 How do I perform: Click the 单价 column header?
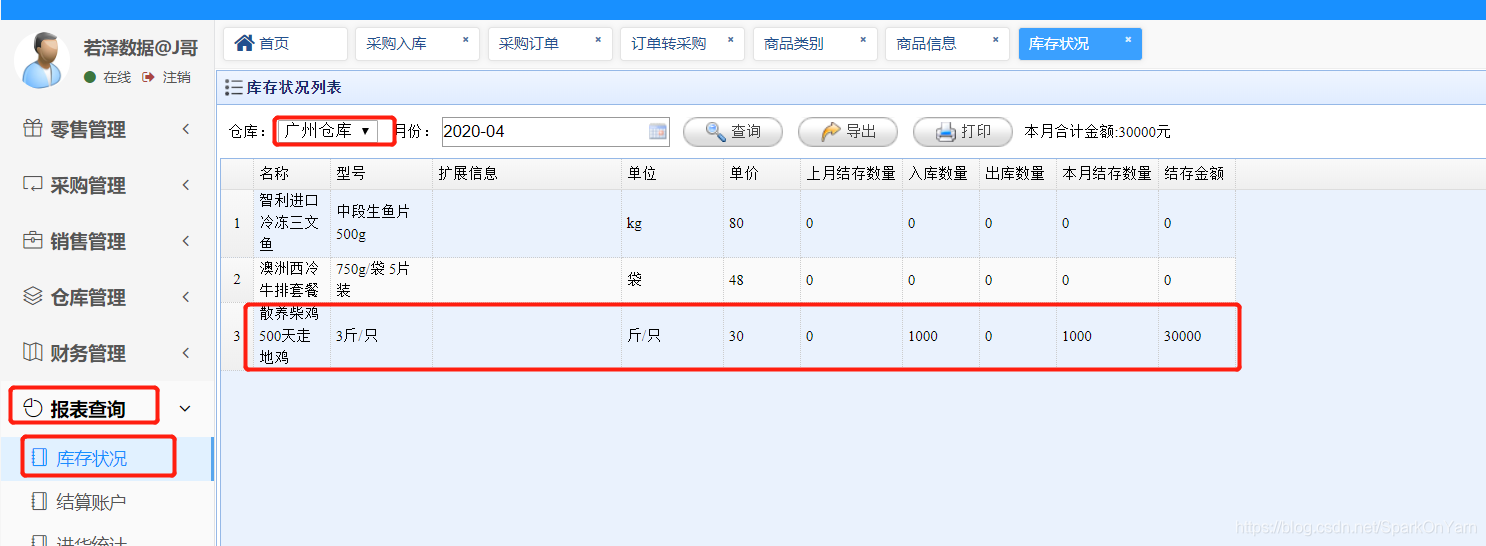(762, 174)
